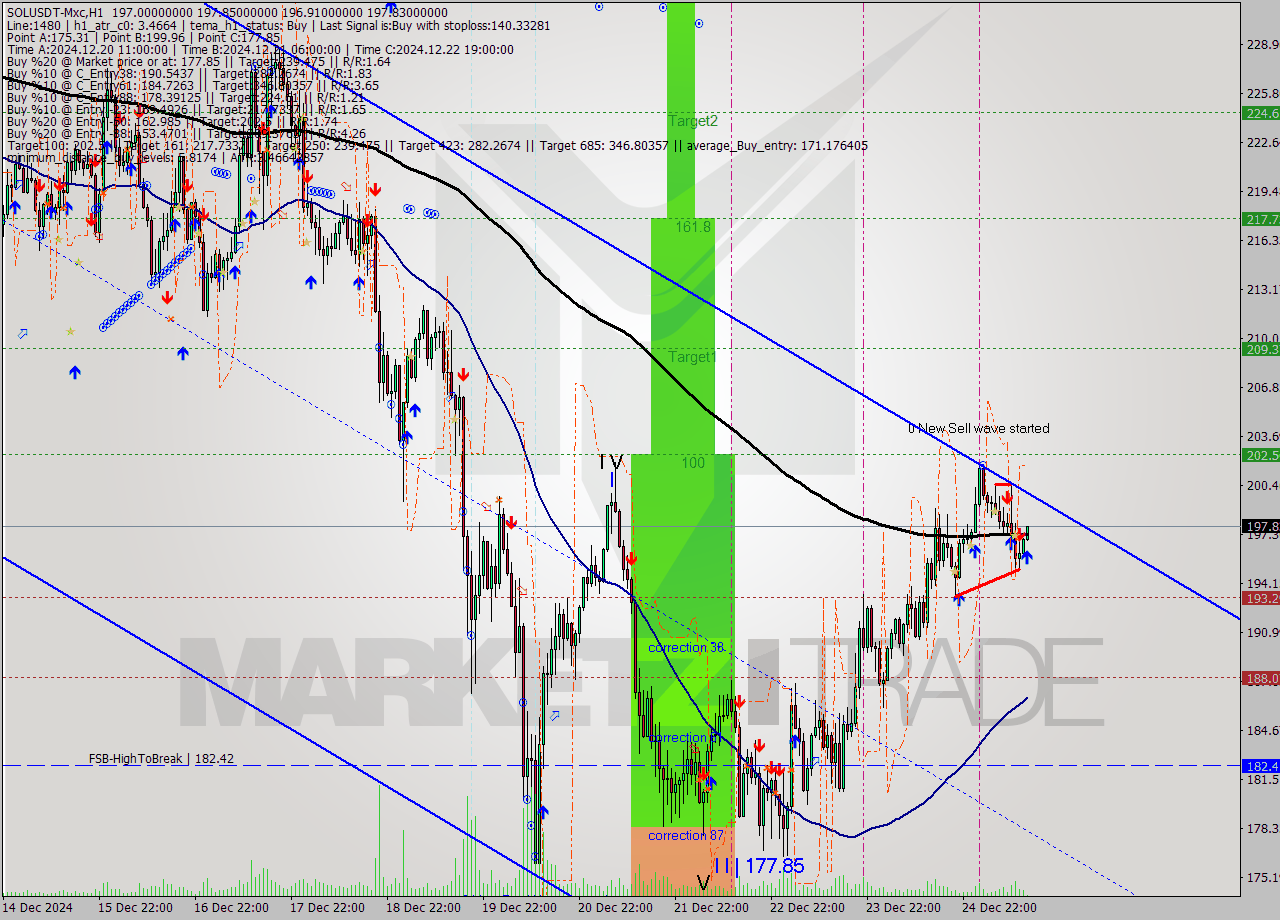The width and height of the screenshot is (1280, 920).
Task: Click the 'correction 87' label
Action: [x=686, y=835]
